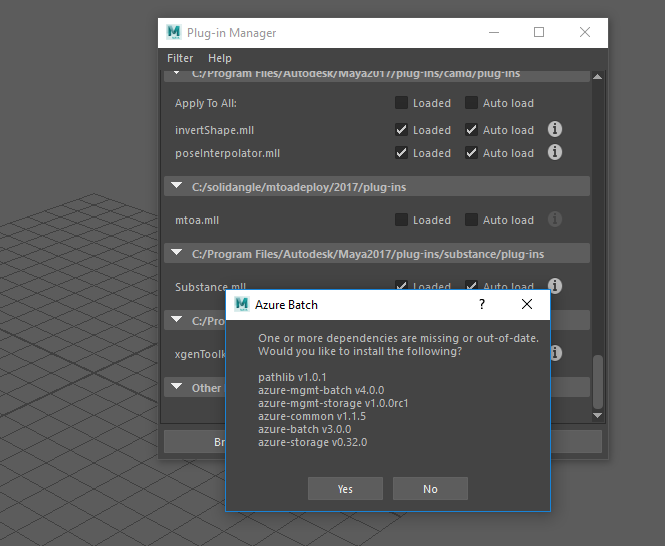
Task: Toggle Apply To All Loaded checkbox
Action: click(x=401, y=103)
